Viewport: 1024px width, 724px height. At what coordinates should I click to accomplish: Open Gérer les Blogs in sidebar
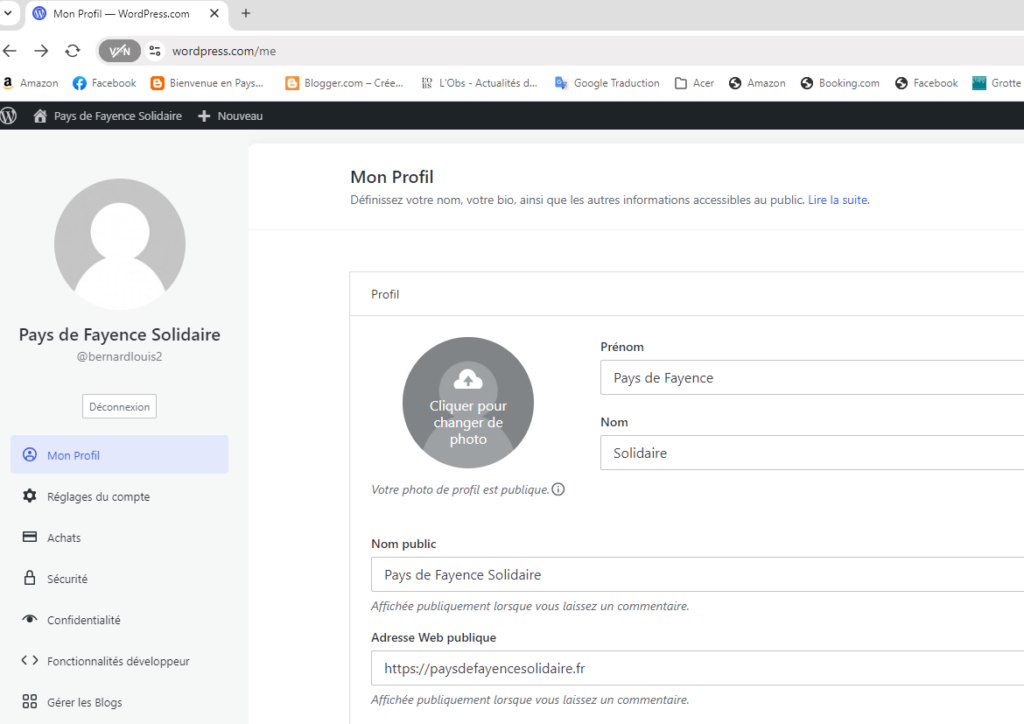click(x=84, y=702)
